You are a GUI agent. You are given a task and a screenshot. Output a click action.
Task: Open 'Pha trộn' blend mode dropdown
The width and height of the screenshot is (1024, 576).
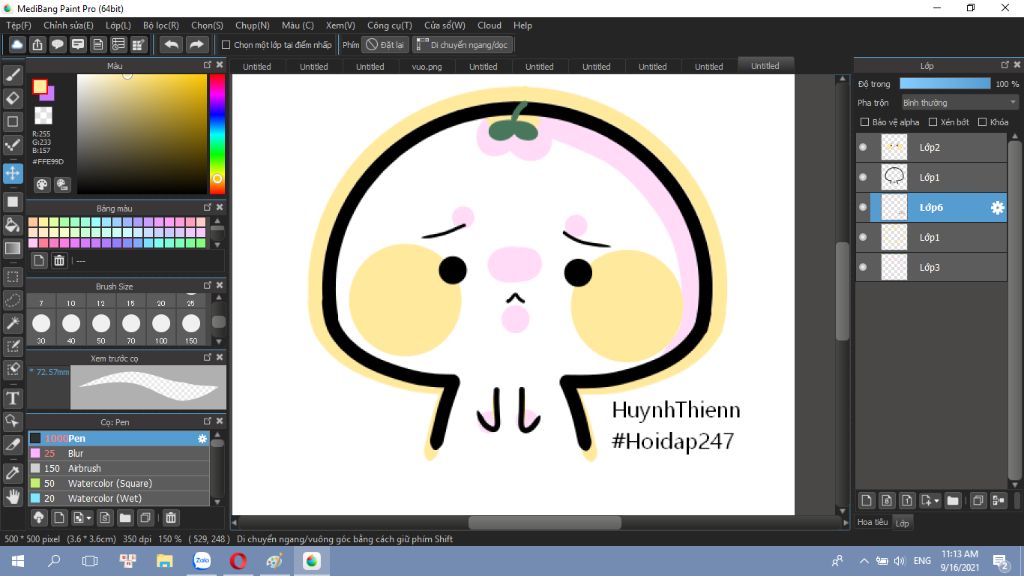(959, 103)
